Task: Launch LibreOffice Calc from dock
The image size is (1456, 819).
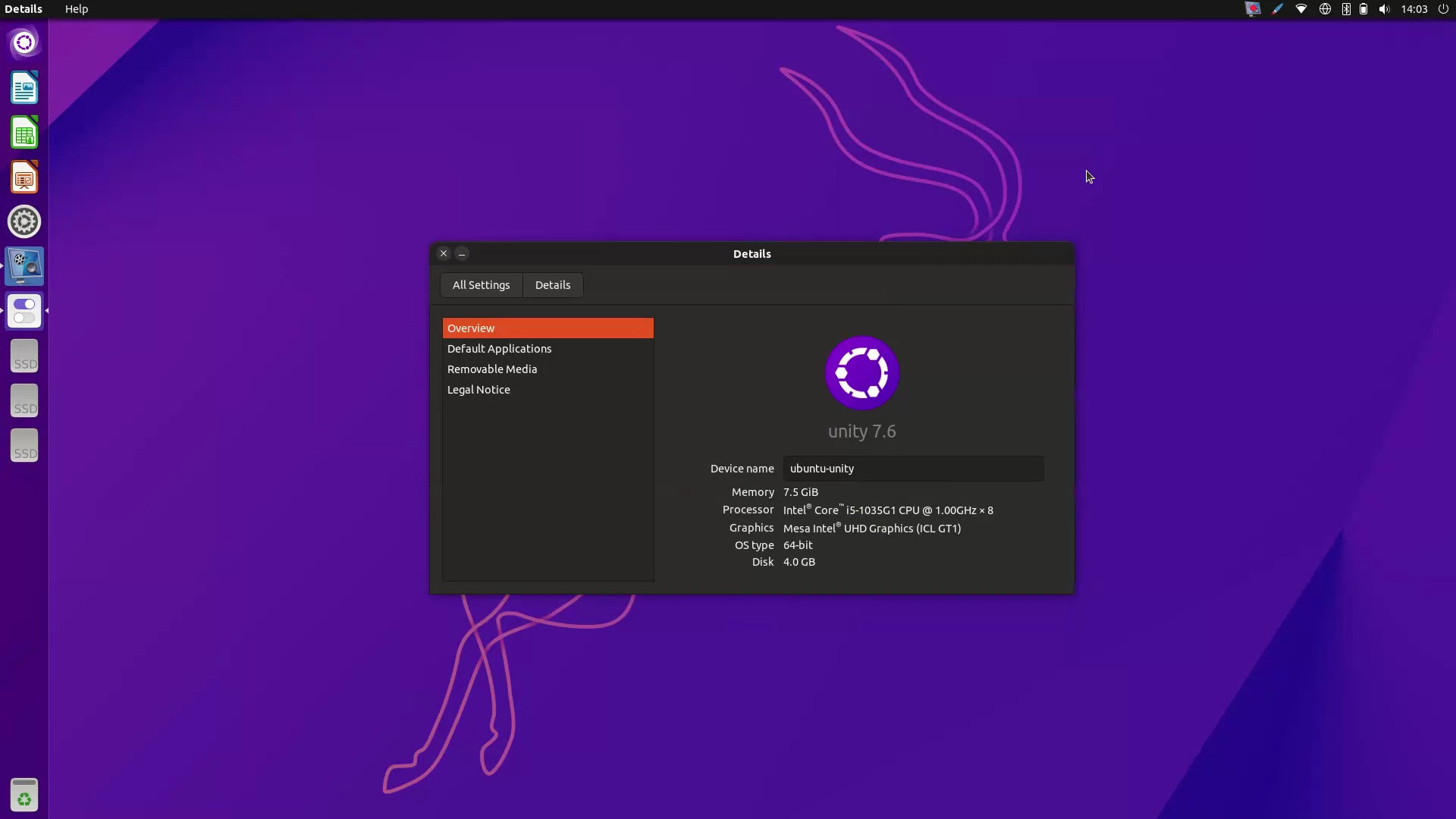Action: point(24,133)
